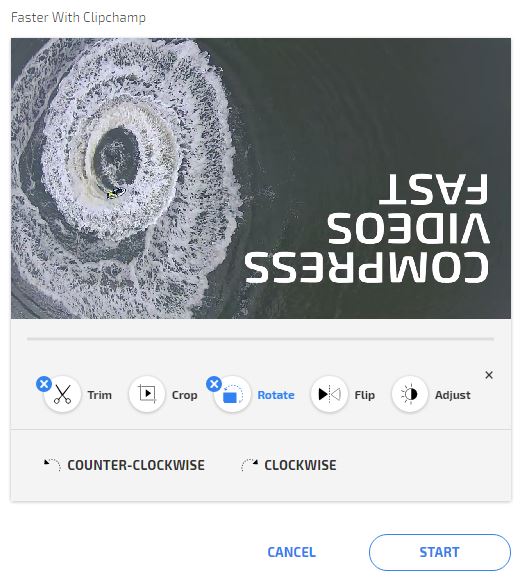Select the Trim scissors icon
The height and width of the screenshot is (579, 520).
tap(62, 394)
